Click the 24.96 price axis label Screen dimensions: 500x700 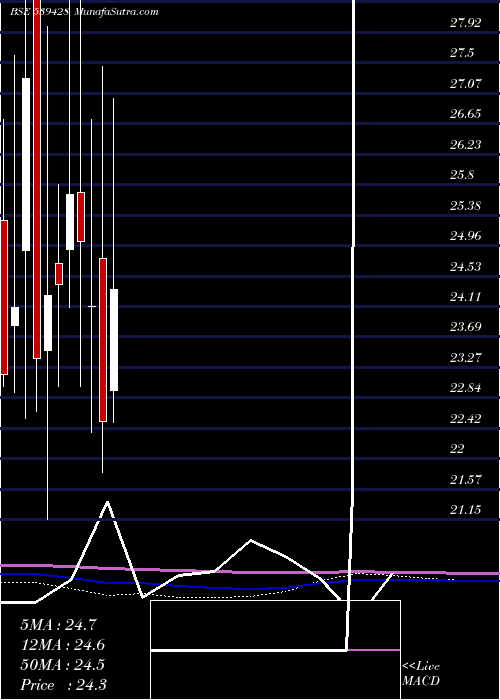[466, 236]
